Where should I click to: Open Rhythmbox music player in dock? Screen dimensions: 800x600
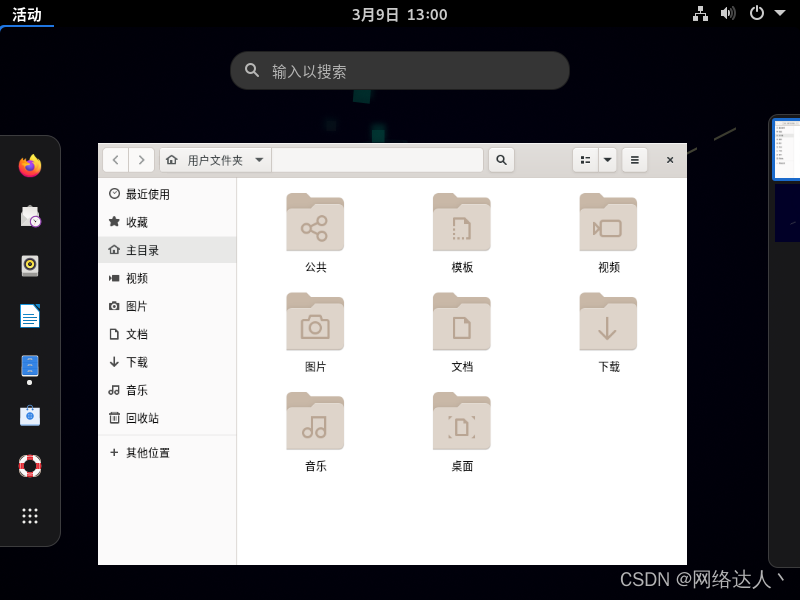click(x=30, y=265)
